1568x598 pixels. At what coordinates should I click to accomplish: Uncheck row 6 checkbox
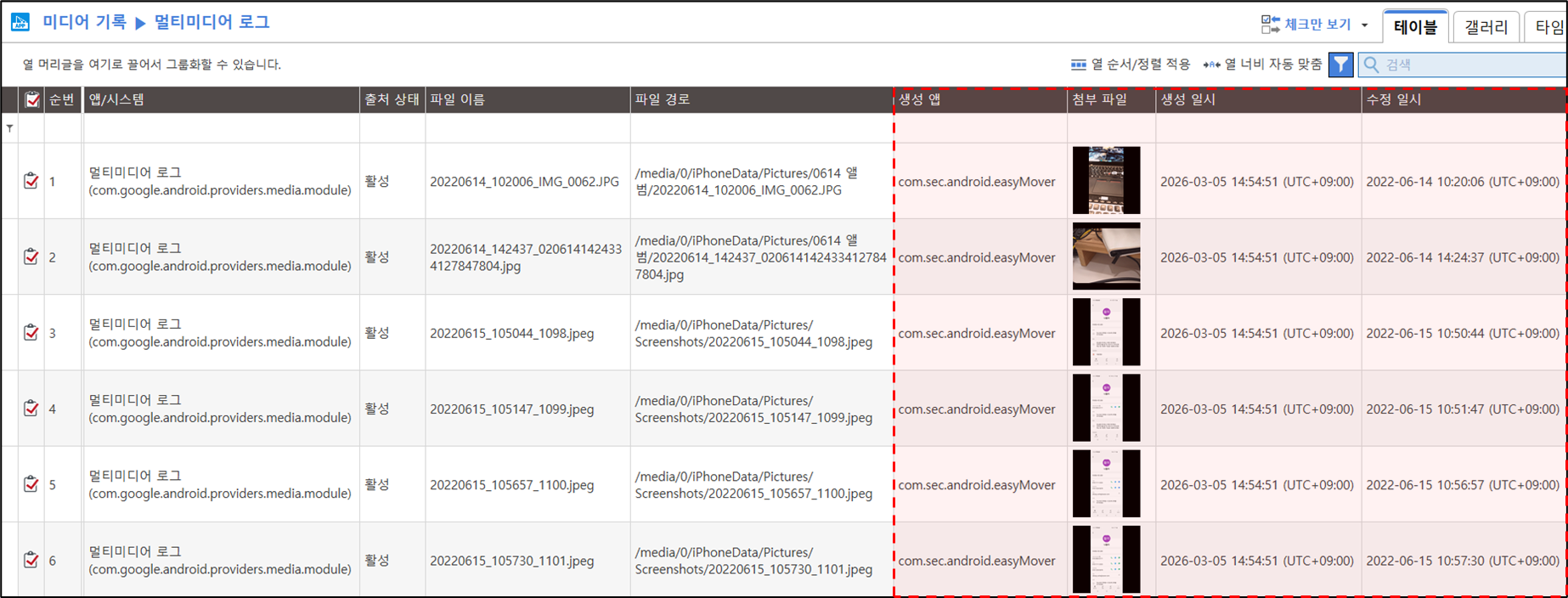(31, 560)
